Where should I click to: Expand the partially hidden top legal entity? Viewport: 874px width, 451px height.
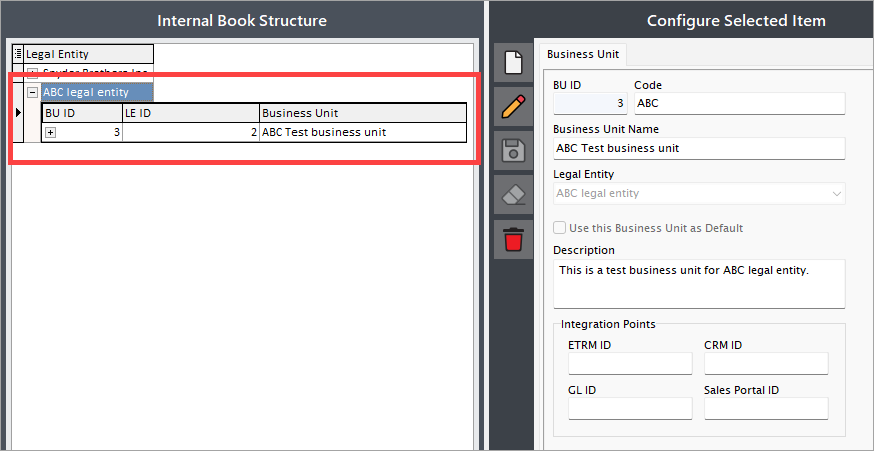point(33,72)
